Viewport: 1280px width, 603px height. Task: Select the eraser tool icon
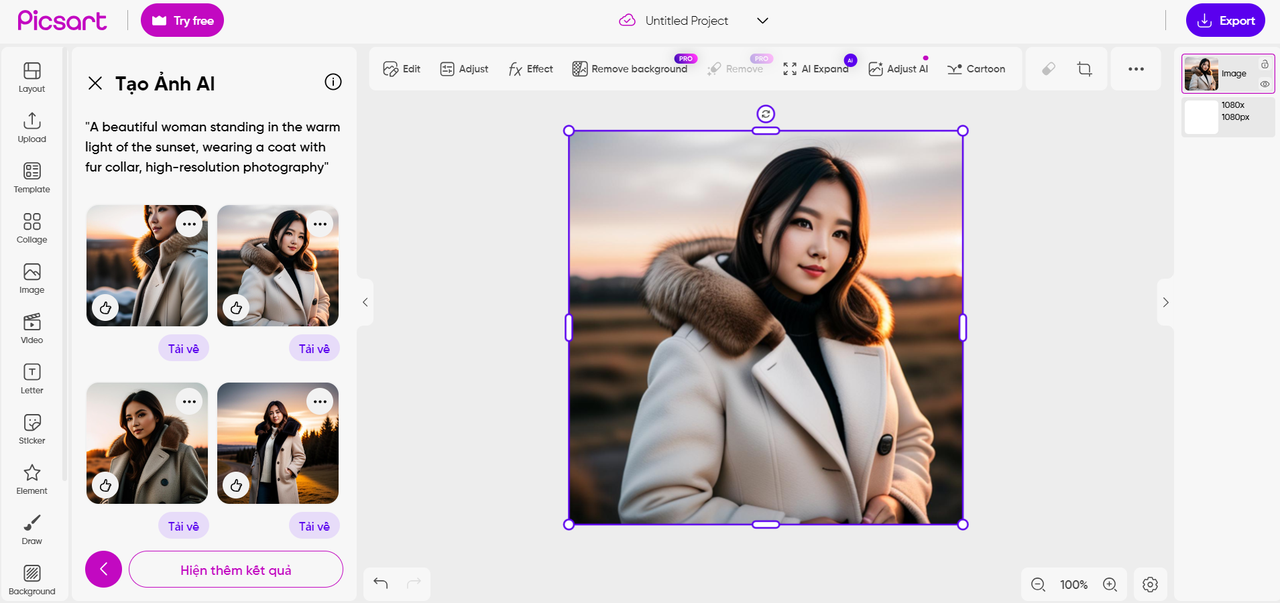(x=1048, y=69)
